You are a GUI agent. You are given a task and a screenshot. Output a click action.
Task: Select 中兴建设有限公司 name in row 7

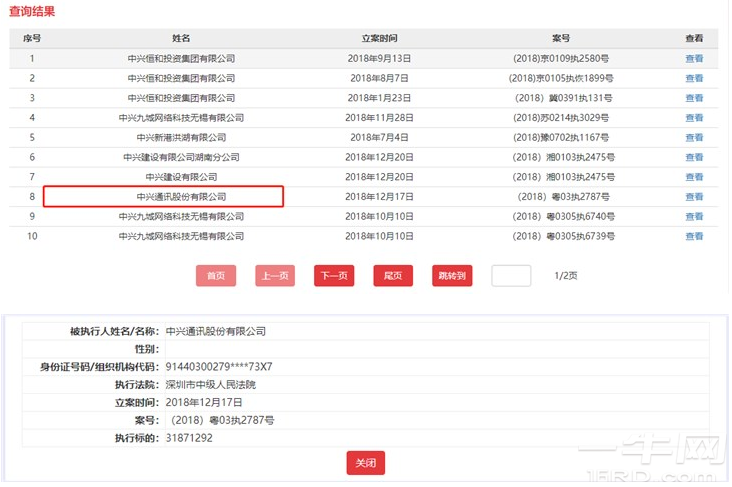point(181,177)
